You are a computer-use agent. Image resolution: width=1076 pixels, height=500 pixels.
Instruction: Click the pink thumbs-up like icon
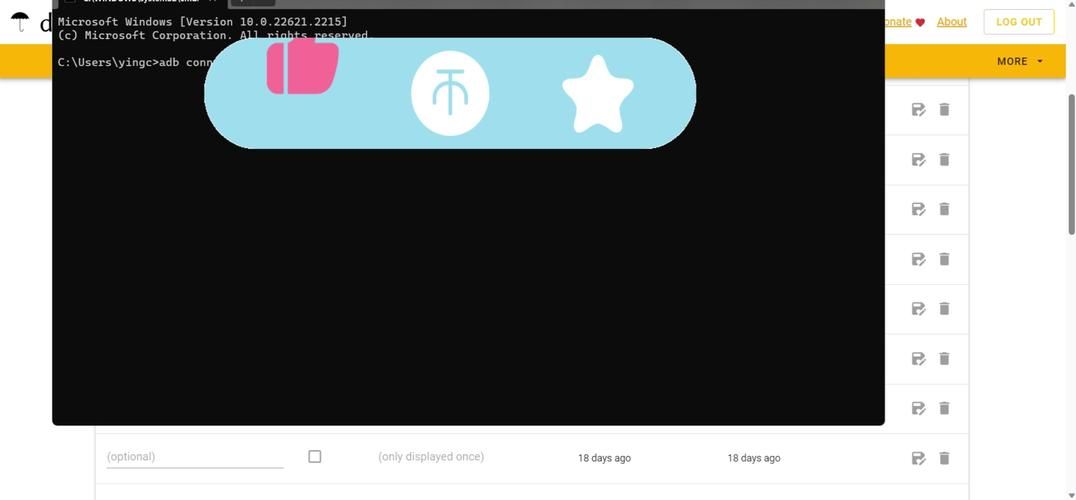tap(303, 66)
